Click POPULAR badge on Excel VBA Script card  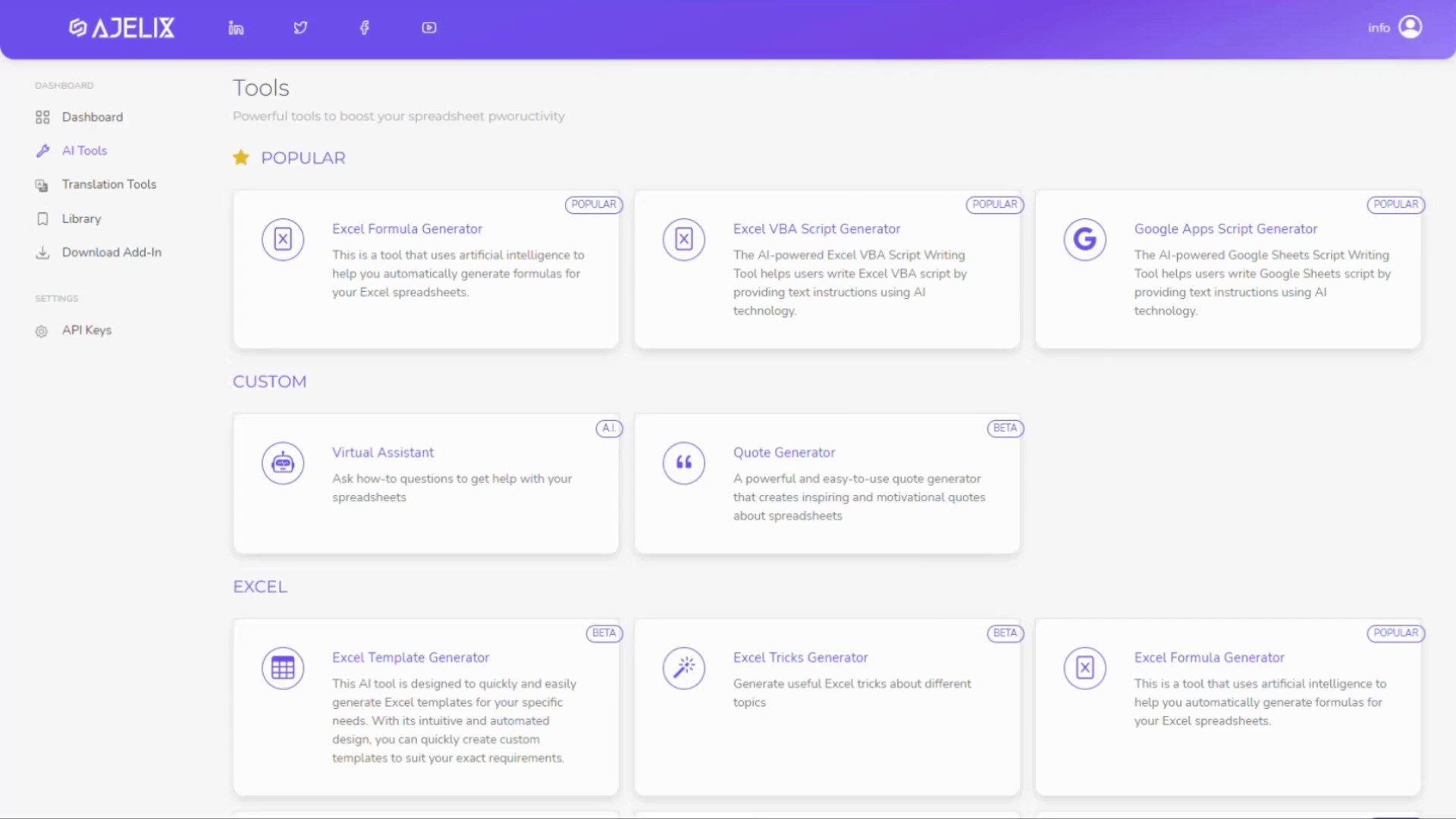[994, 205]
